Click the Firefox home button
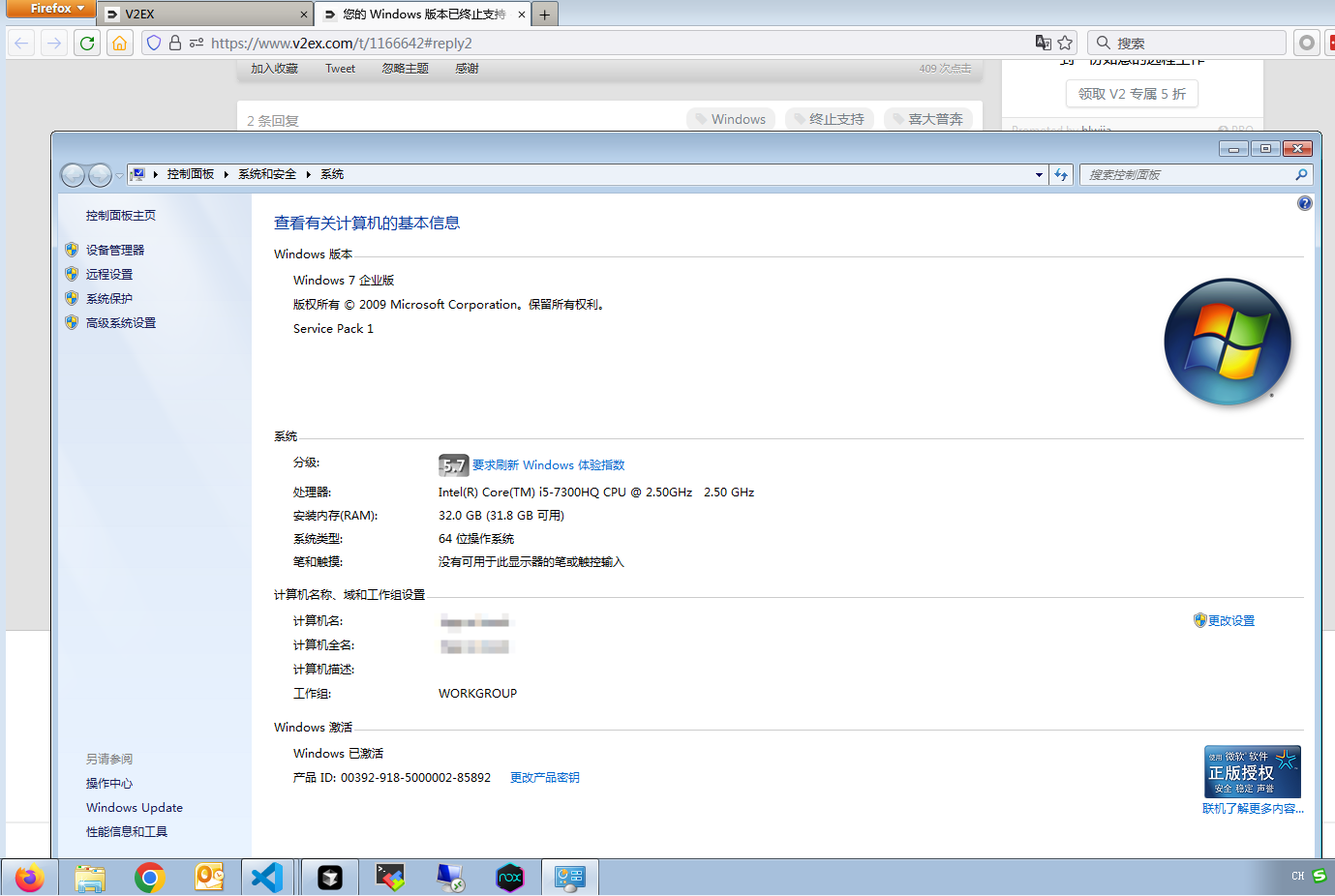 [x=119, y=43]
